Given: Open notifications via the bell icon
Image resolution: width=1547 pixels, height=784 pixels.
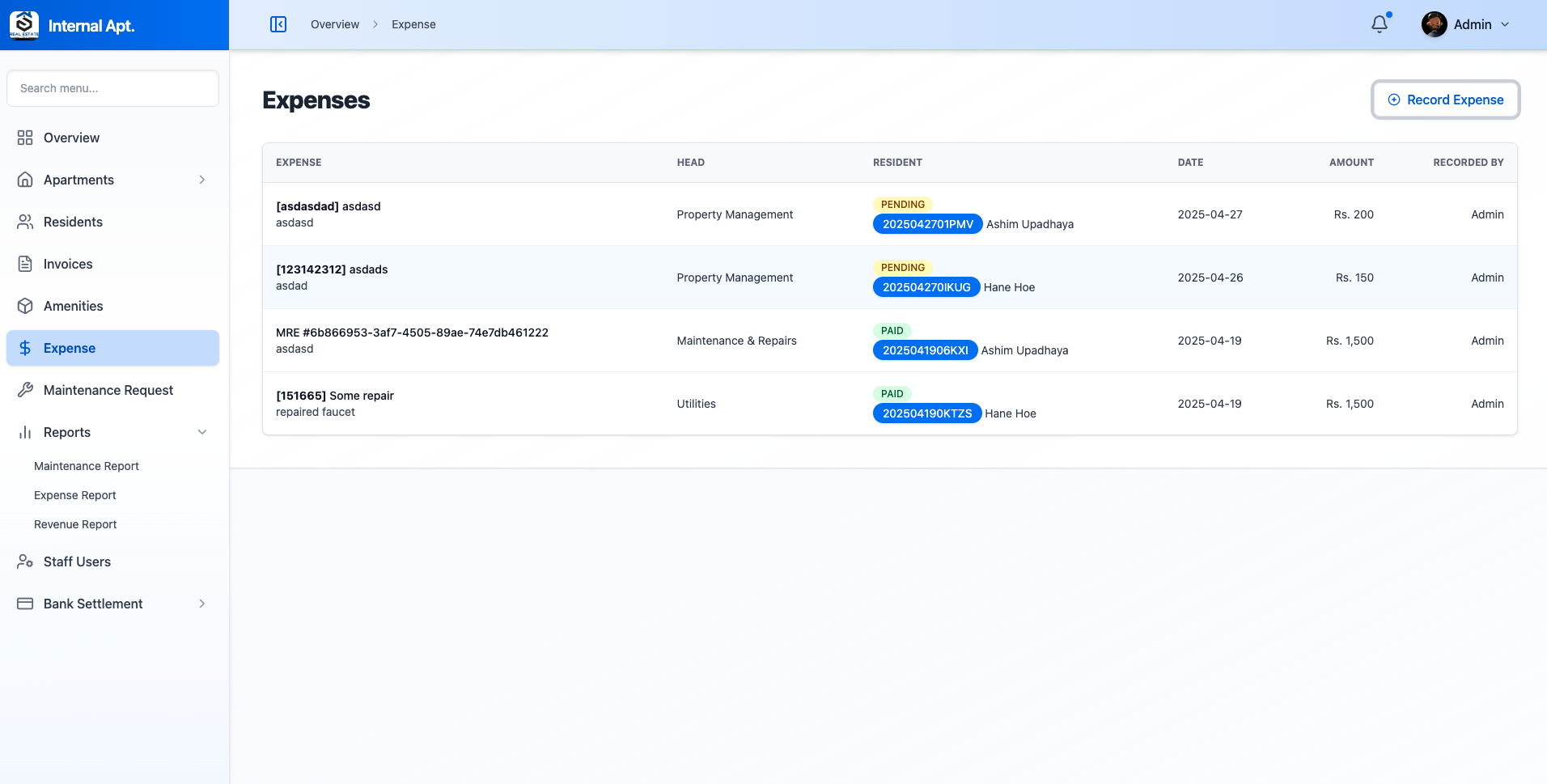Looking at the screenshot, I should pos(1378,24).
